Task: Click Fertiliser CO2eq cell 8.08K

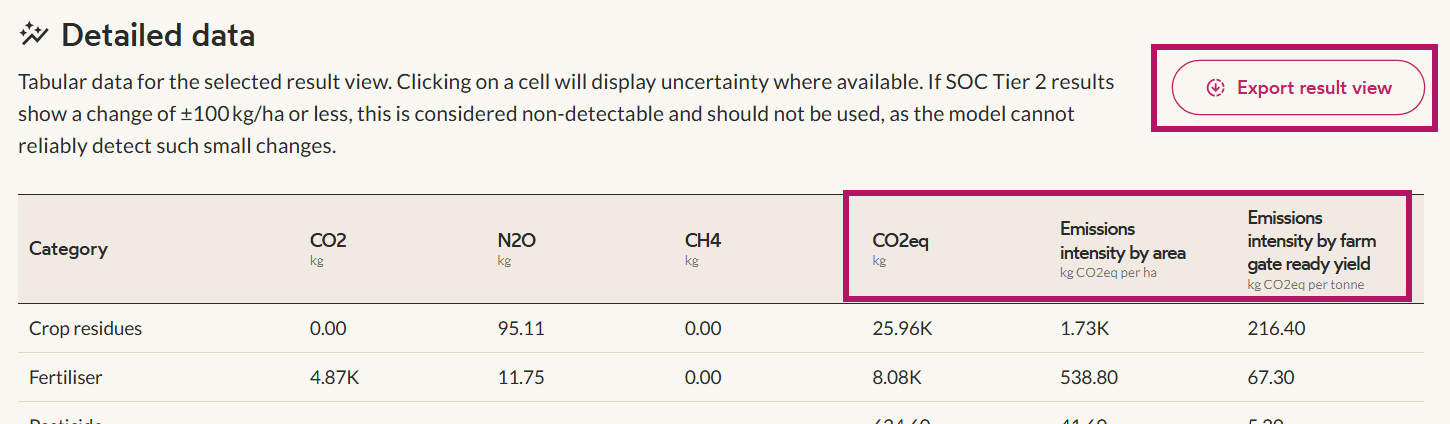Action: [897, 378]
